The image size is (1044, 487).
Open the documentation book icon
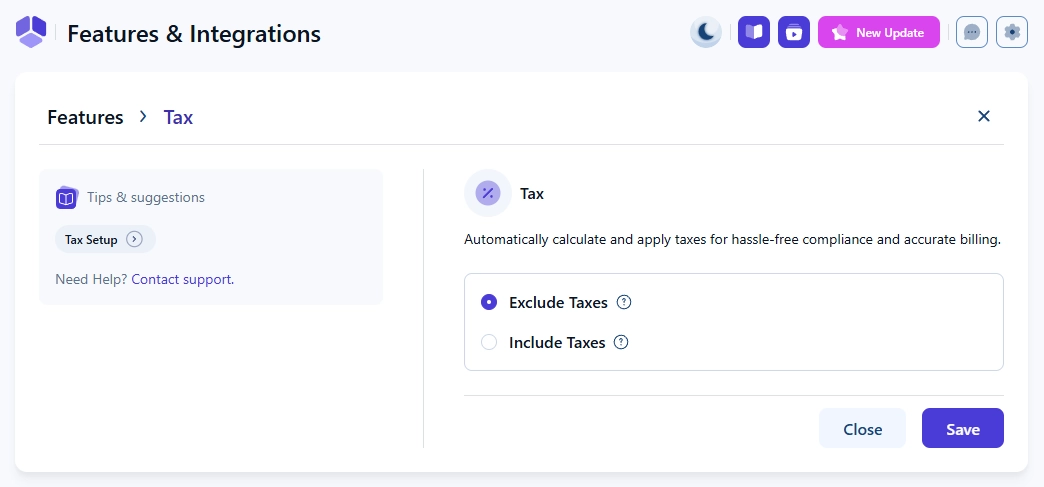754,32
